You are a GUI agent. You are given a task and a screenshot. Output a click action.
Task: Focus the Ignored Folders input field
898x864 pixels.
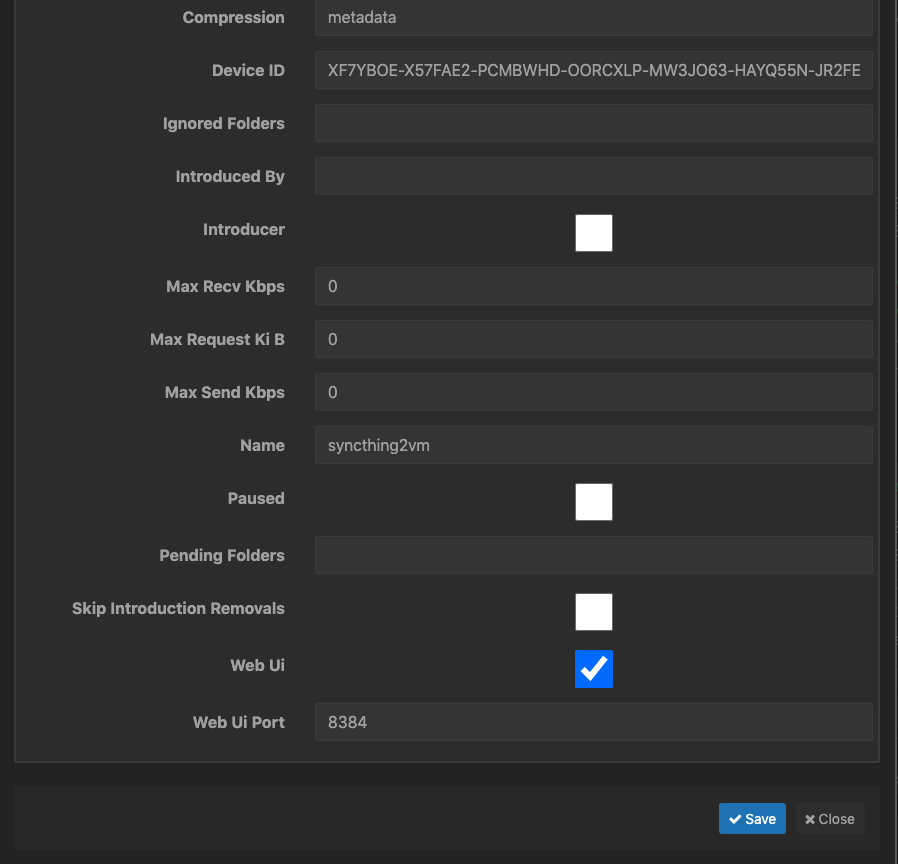coord(593,124)
